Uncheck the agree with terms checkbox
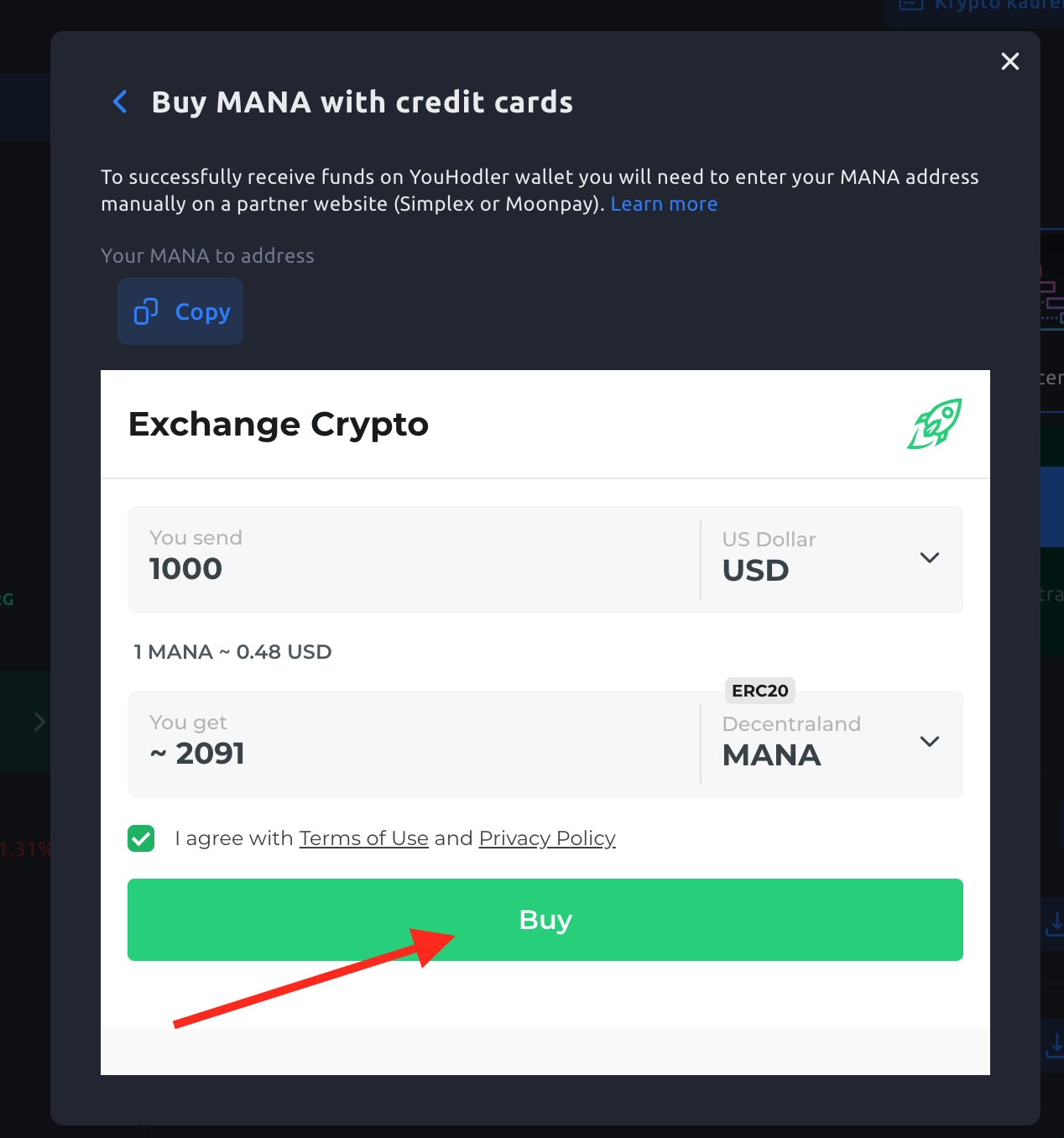This screenshot has height=1138, width=1064. pyautogui.click(x=141, y=838)
